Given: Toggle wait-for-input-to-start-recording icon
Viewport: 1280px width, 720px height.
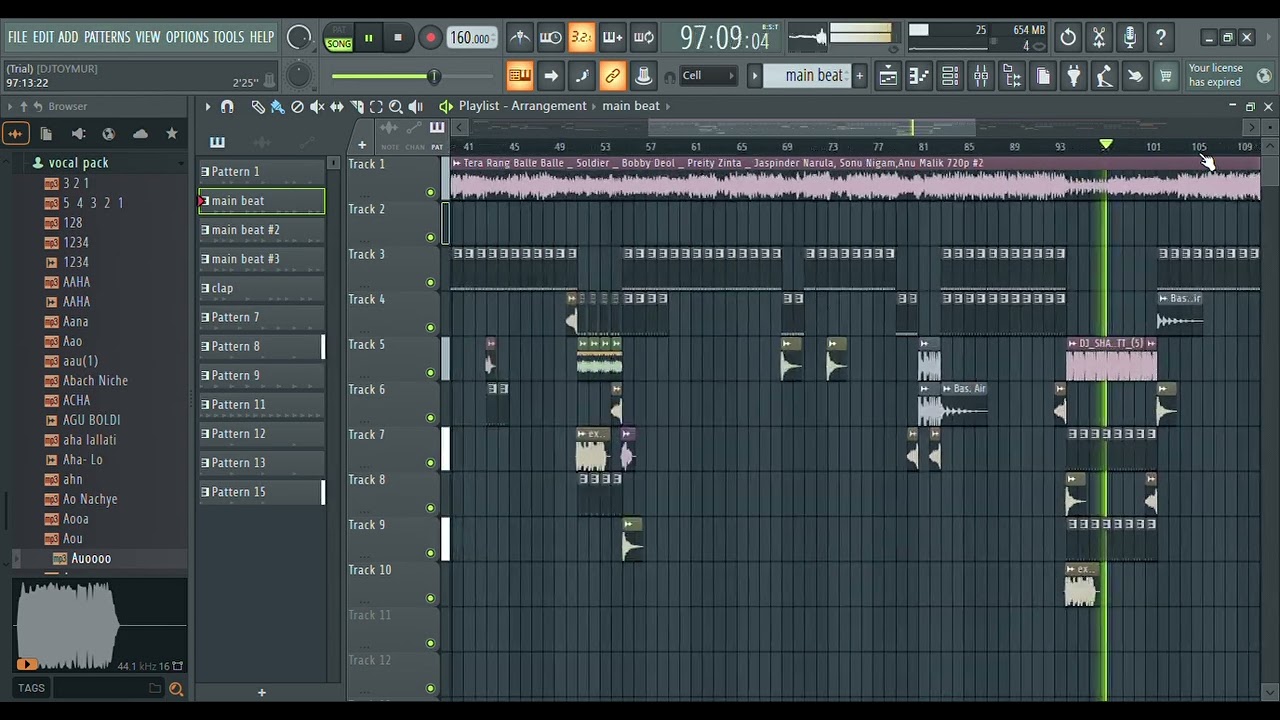Looking at the screenshot, I should pyautogui.click(x=551, y=38).
